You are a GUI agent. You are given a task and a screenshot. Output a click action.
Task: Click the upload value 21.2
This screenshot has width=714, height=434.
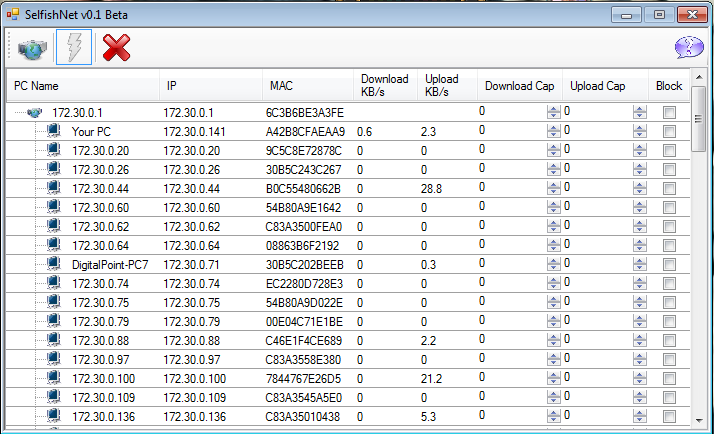pyautogui.click(x=431, y=378)
